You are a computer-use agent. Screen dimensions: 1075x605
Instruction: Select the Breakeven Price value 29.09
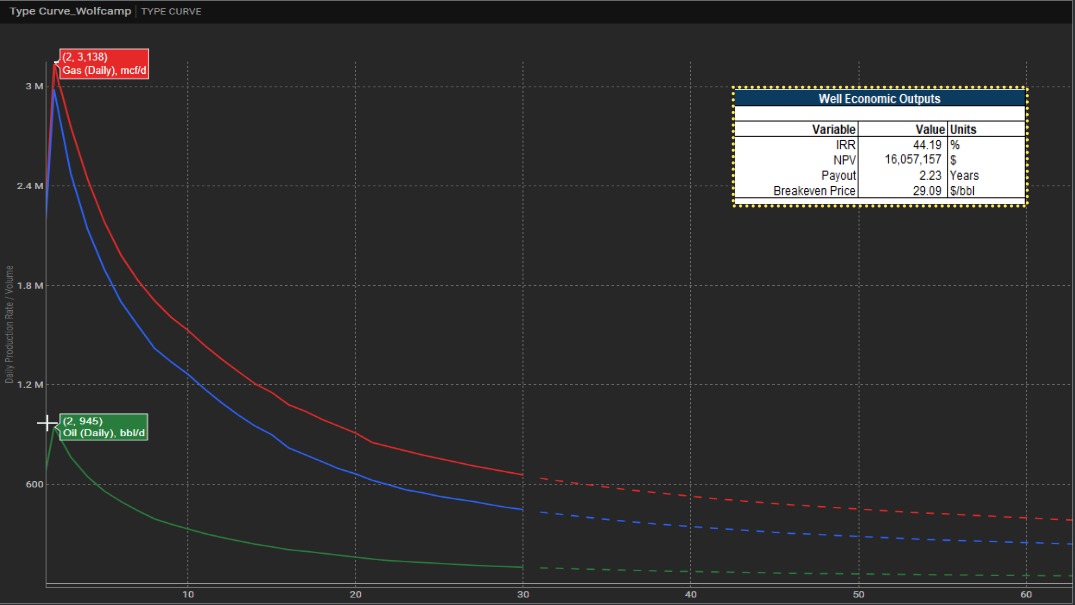[x=927, y=191]
